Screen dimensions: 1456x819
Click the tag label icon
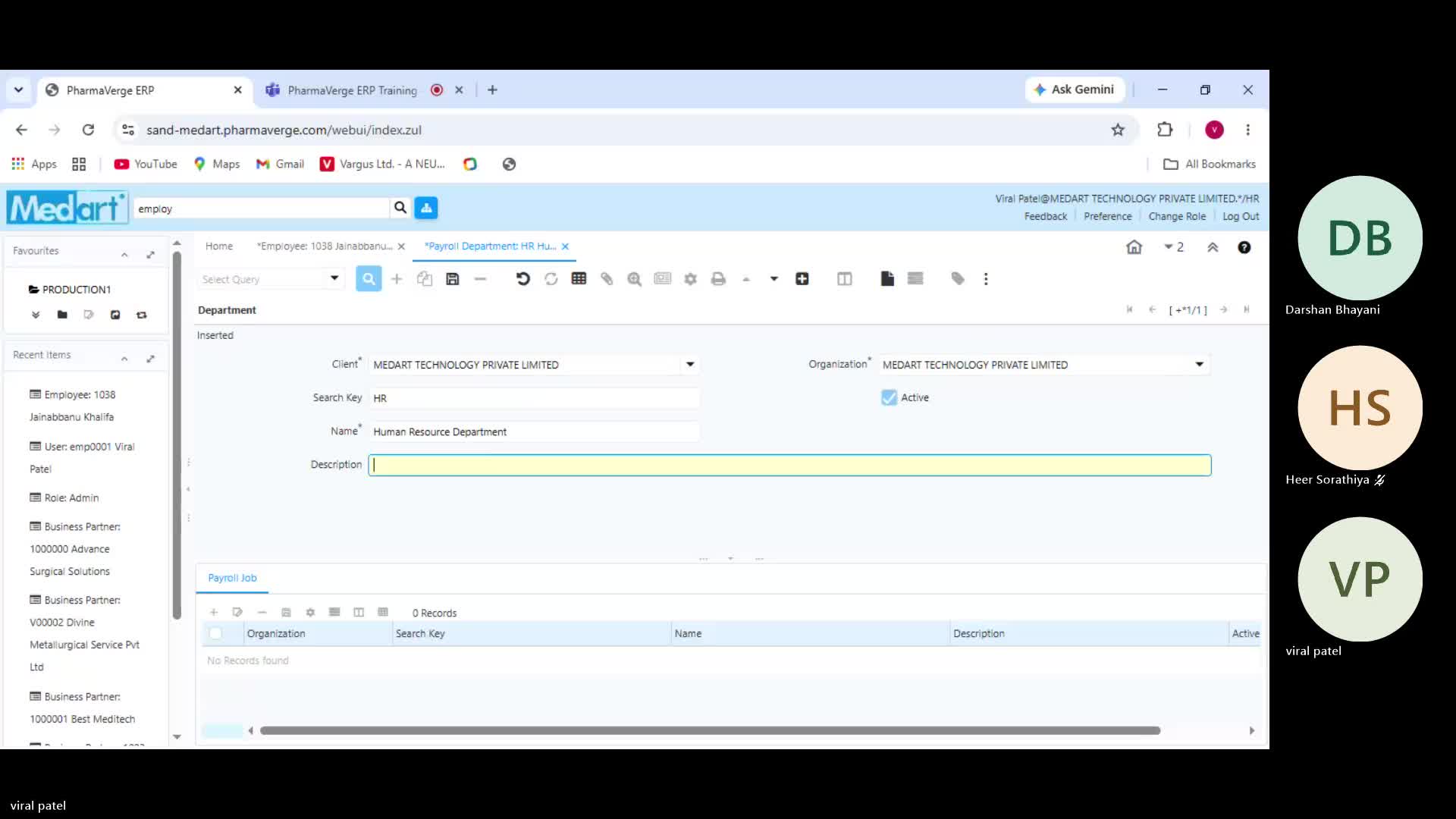pos(958,279)
